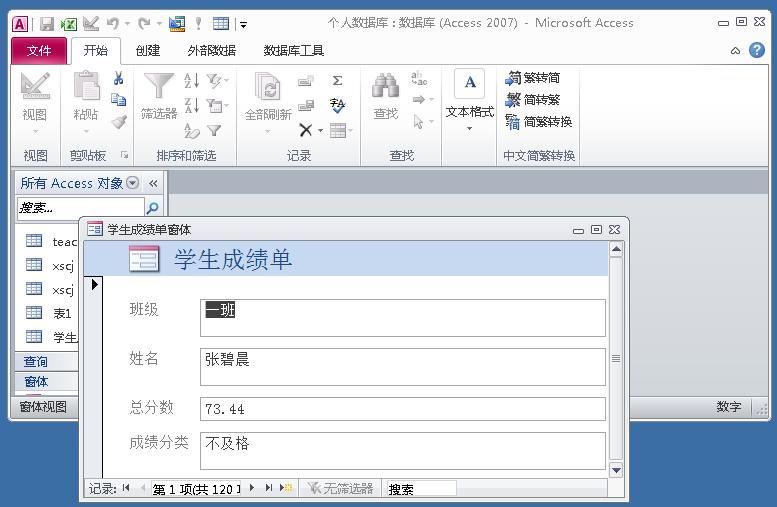
Task: Click the navigation search magnifier icon
Action: tap(153, 208)
